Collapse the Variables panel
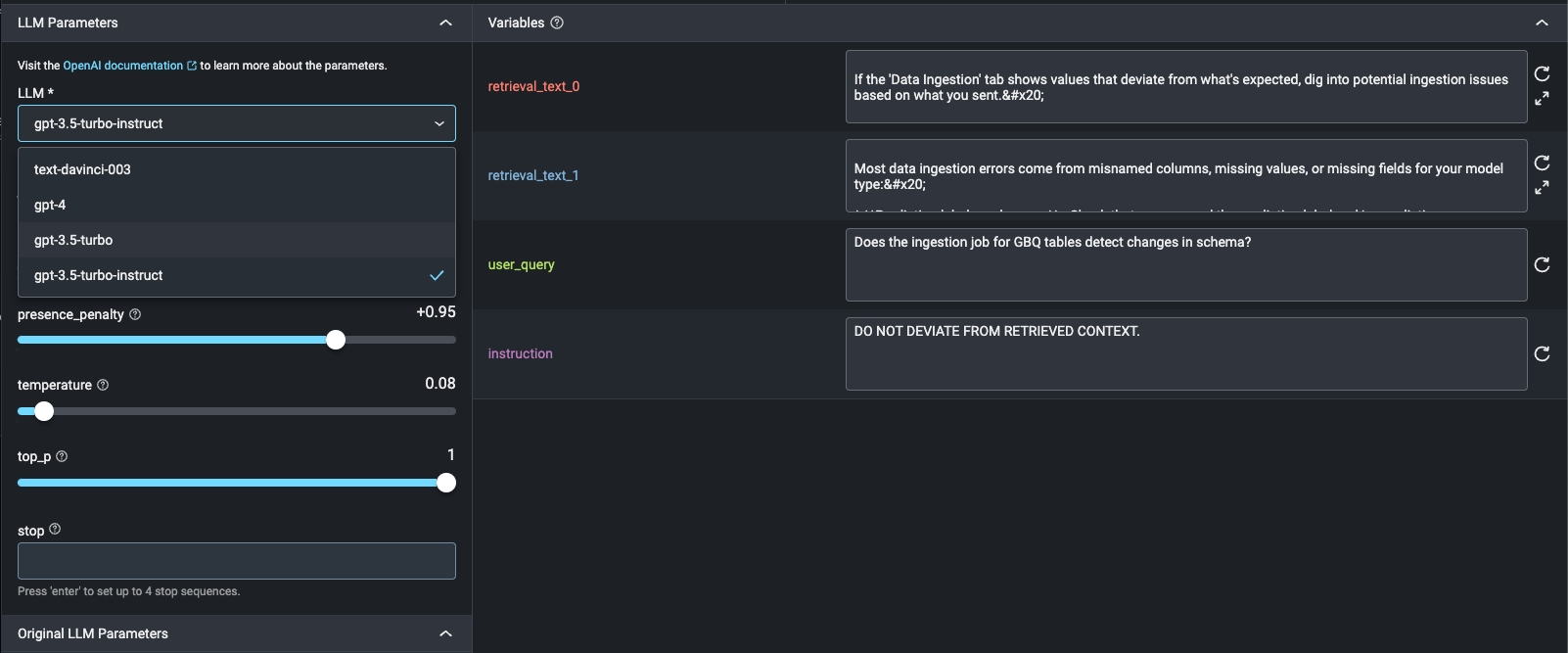 tap(1542, 23)
